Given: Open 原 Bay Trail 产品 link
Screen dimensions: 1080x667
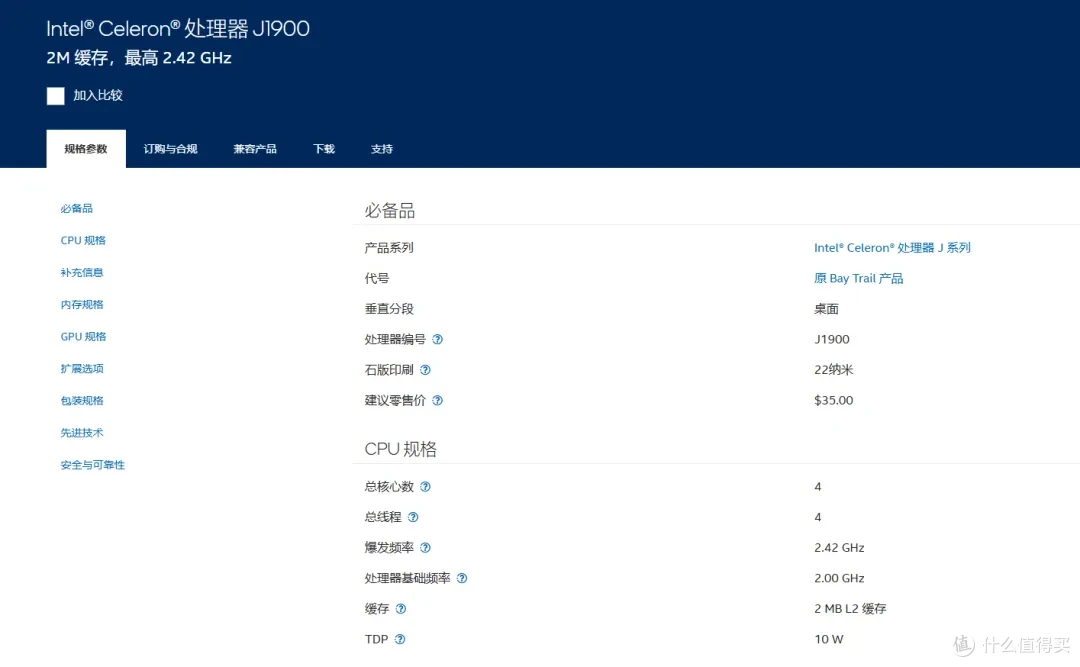Looking at the screenshot, I should pyautogui.click(x=858, y=278).
